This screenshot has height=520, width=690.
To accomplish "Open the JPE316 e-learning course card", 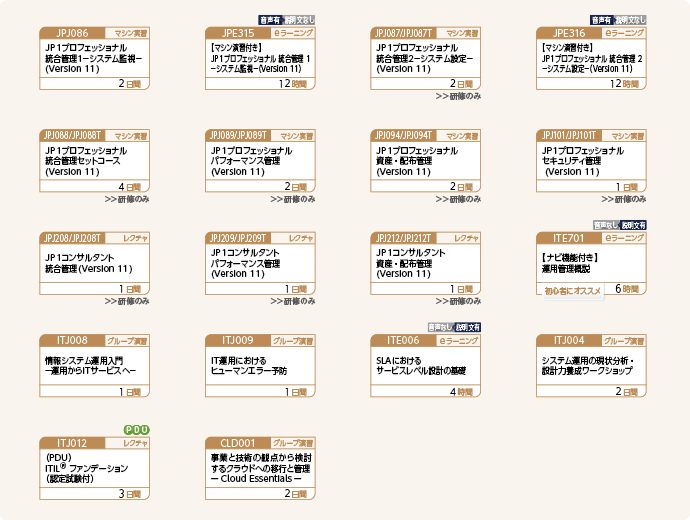I will [x=591, y=59].
